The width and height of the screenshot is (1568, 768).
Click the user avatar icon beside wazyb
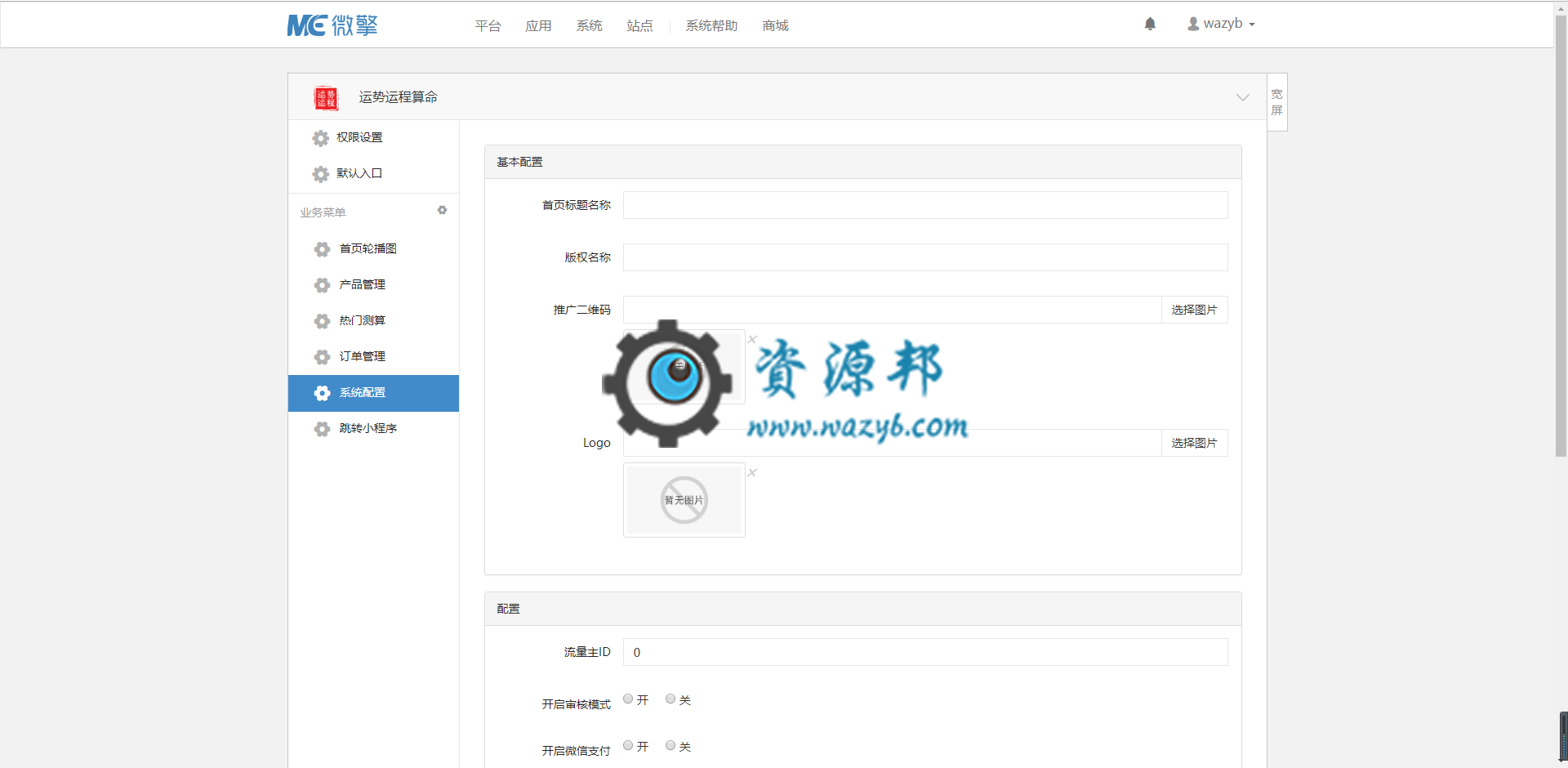[1193, 25]
